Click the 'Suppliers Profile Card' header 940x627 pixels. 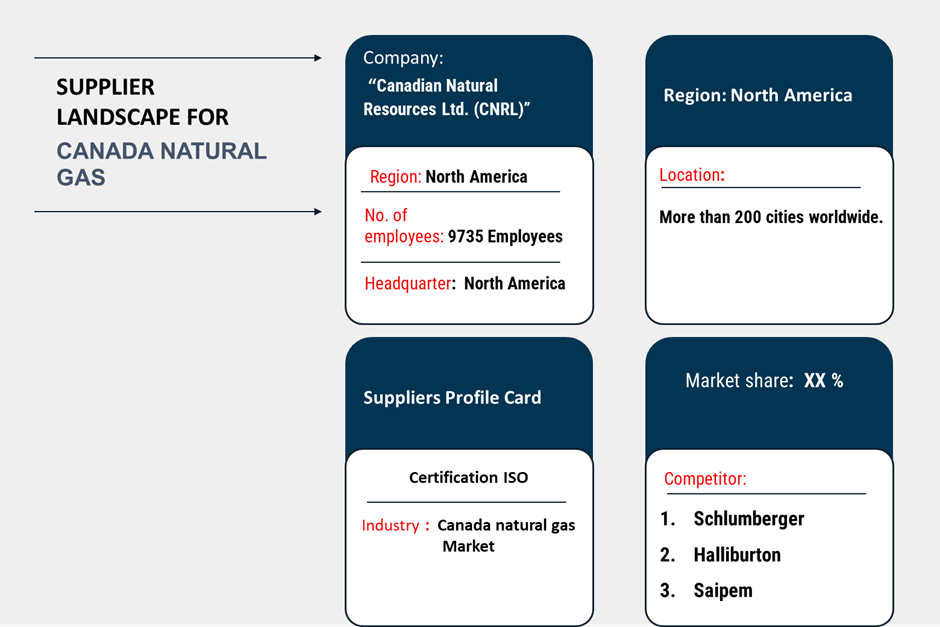pos(452,397)
